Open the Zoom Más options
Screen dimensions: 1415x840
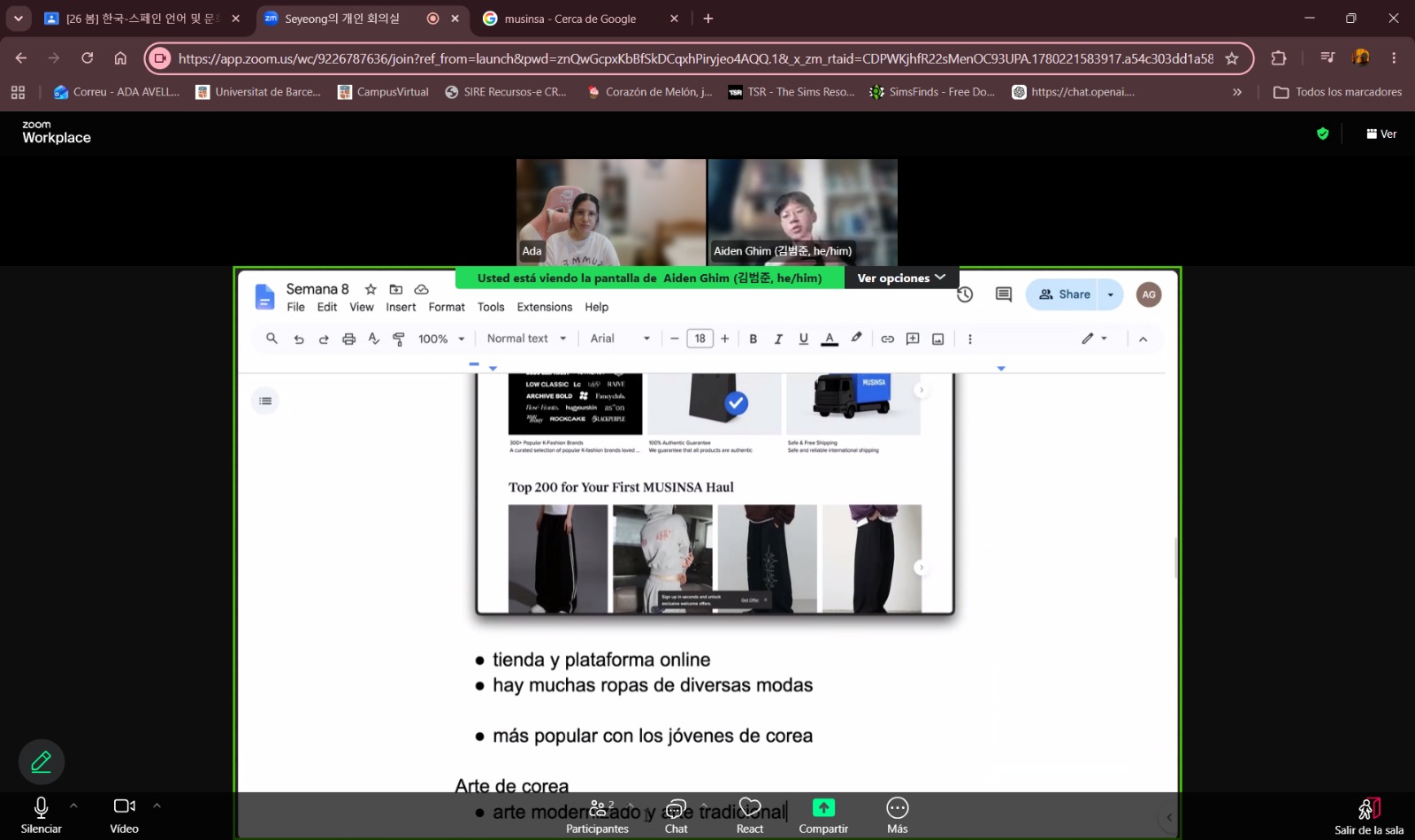pos(898,815)
